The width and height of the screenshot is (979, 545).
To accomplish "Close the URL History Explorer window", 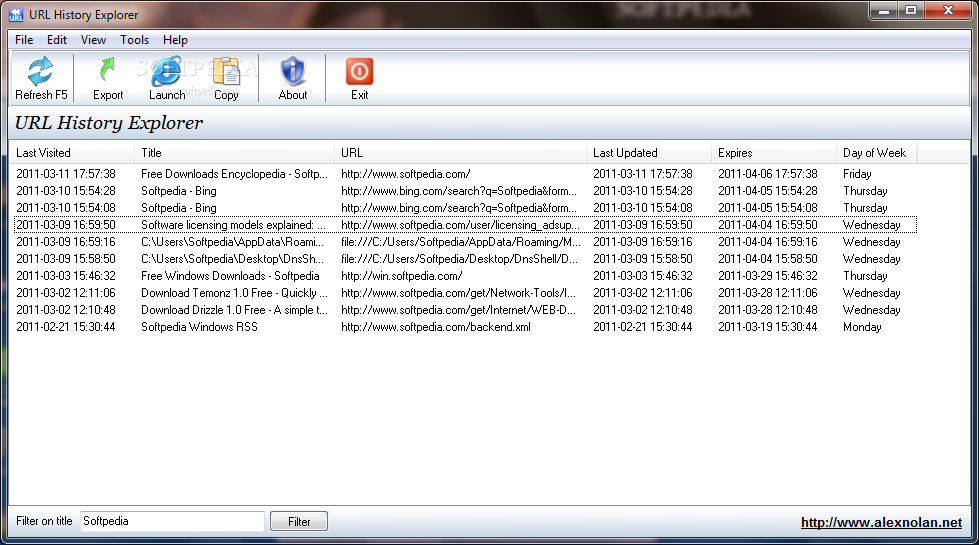I will [x=948, y=11].
